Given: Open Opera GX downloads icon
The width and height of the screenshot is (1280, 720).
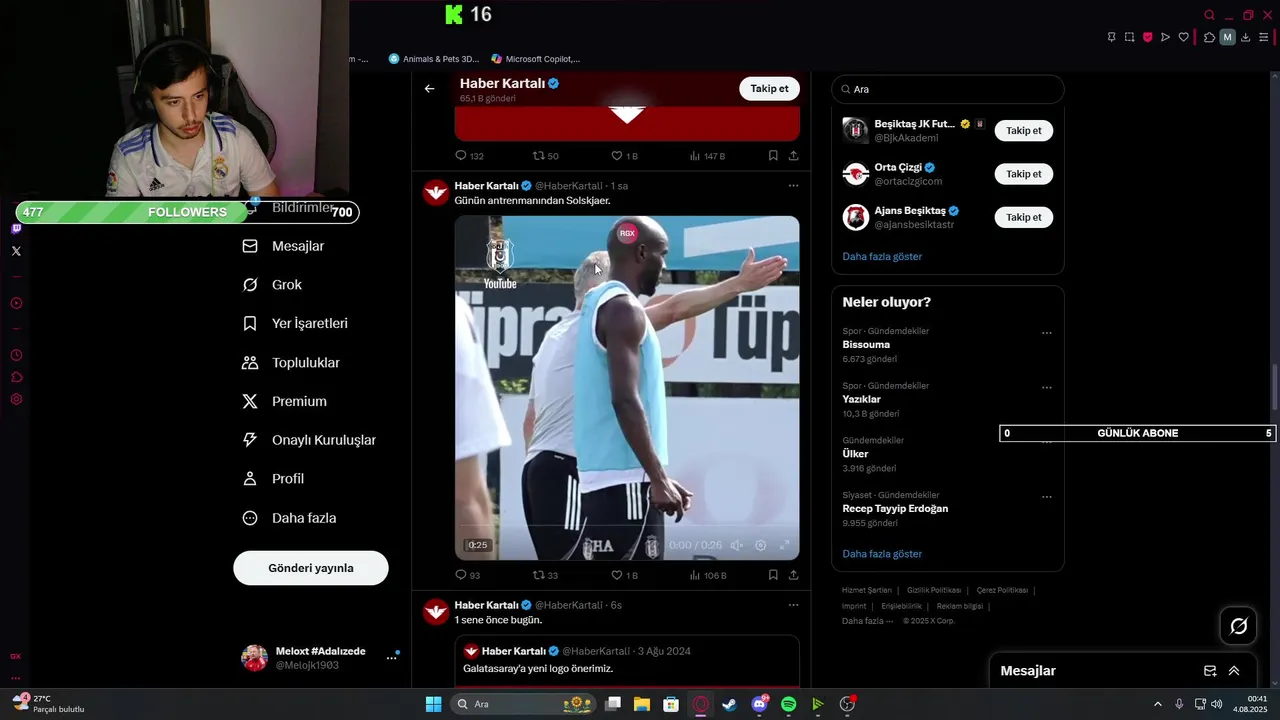Looking at the screenshot, I should (x=1246, y=37).
